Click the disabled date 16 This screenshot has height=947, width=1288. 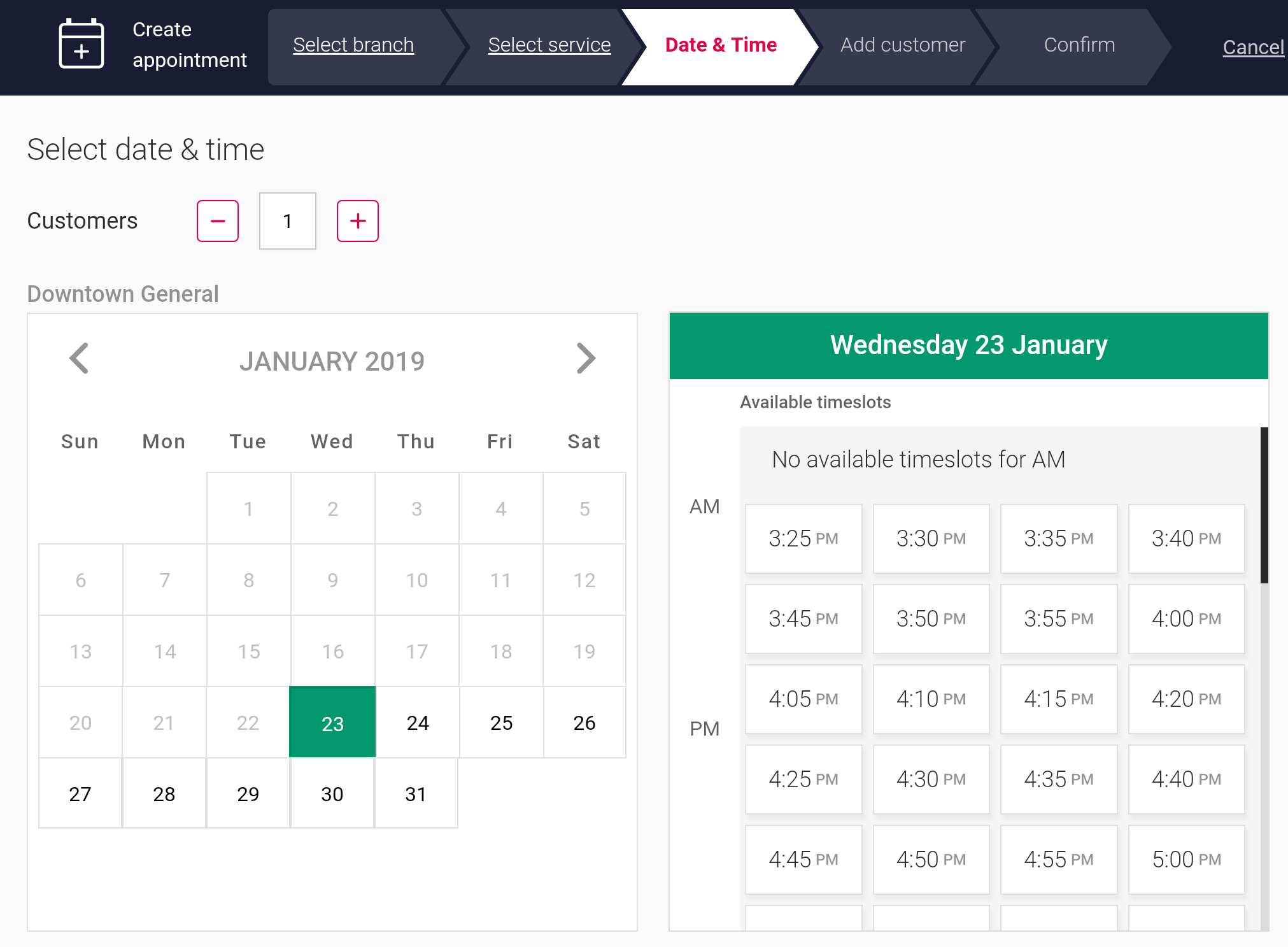(332, 651)
